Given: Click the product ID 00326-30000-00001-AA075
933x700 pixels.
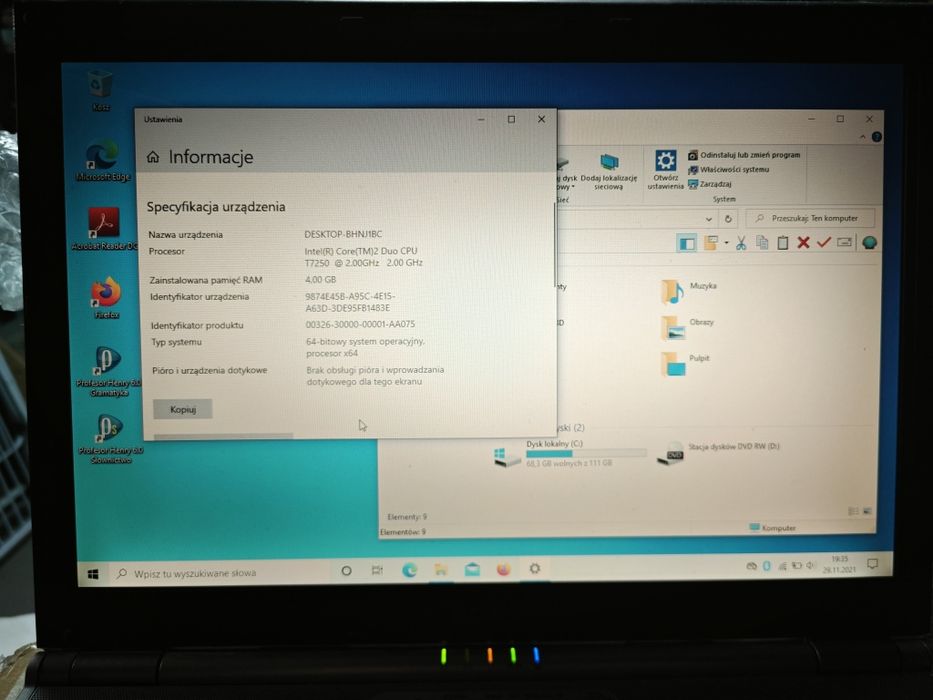Looking at the screenshot, I should (360, 324).
